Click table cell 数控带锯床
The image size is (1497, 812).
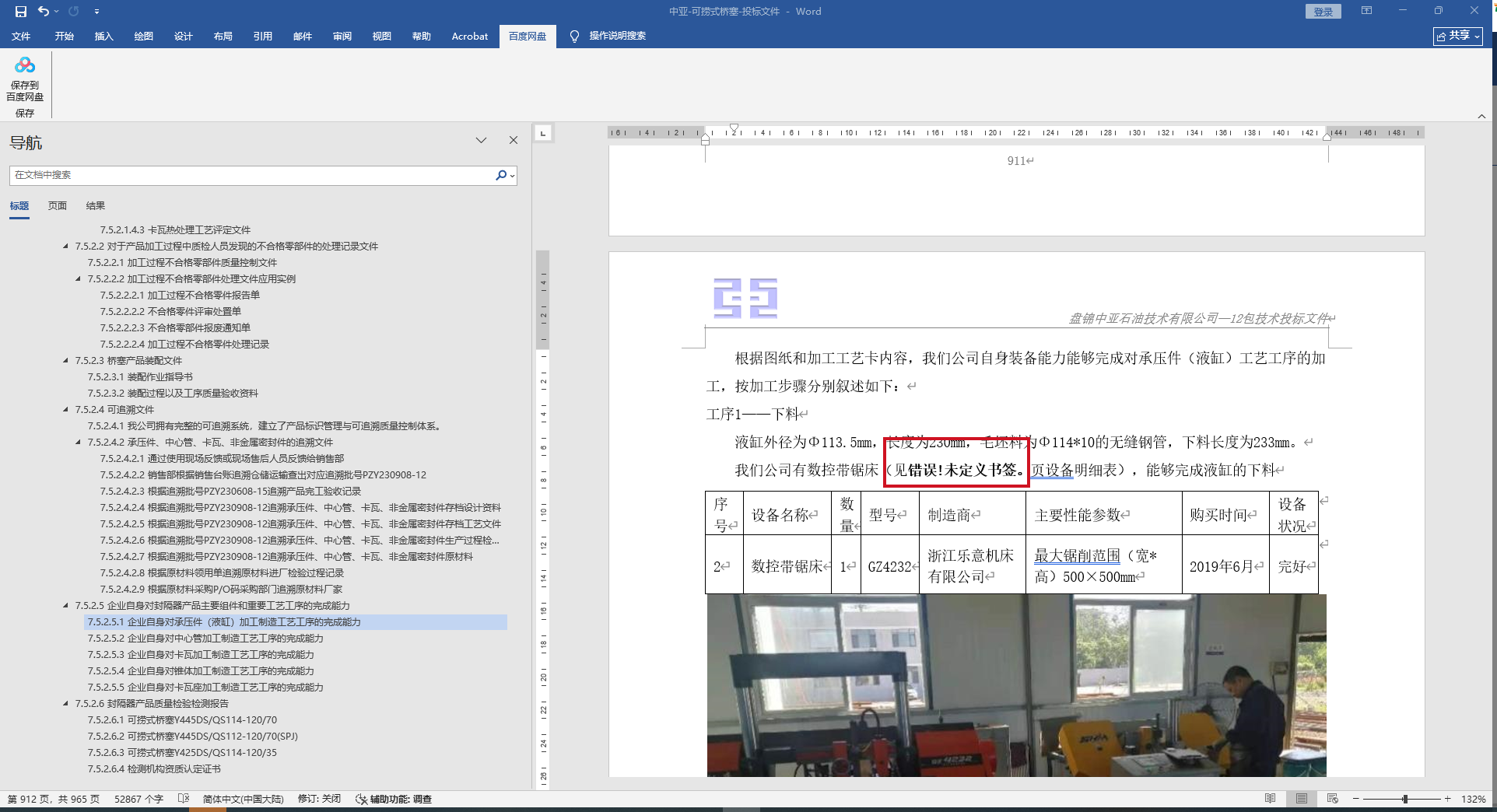click(787, 566)
